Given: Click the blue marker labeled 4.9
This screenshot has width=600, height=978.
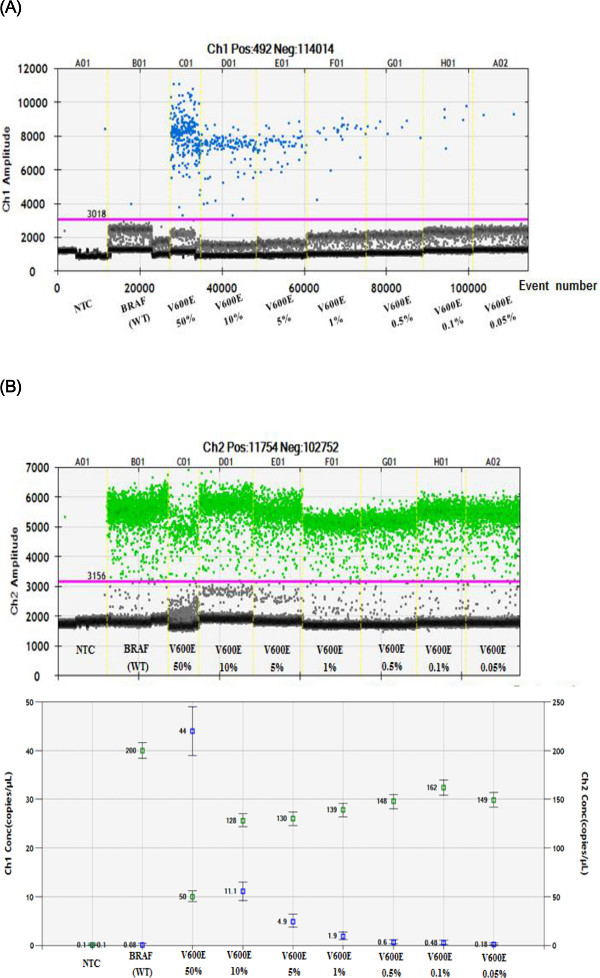Looking at the screenshot, I should click(x=293, y=922).
